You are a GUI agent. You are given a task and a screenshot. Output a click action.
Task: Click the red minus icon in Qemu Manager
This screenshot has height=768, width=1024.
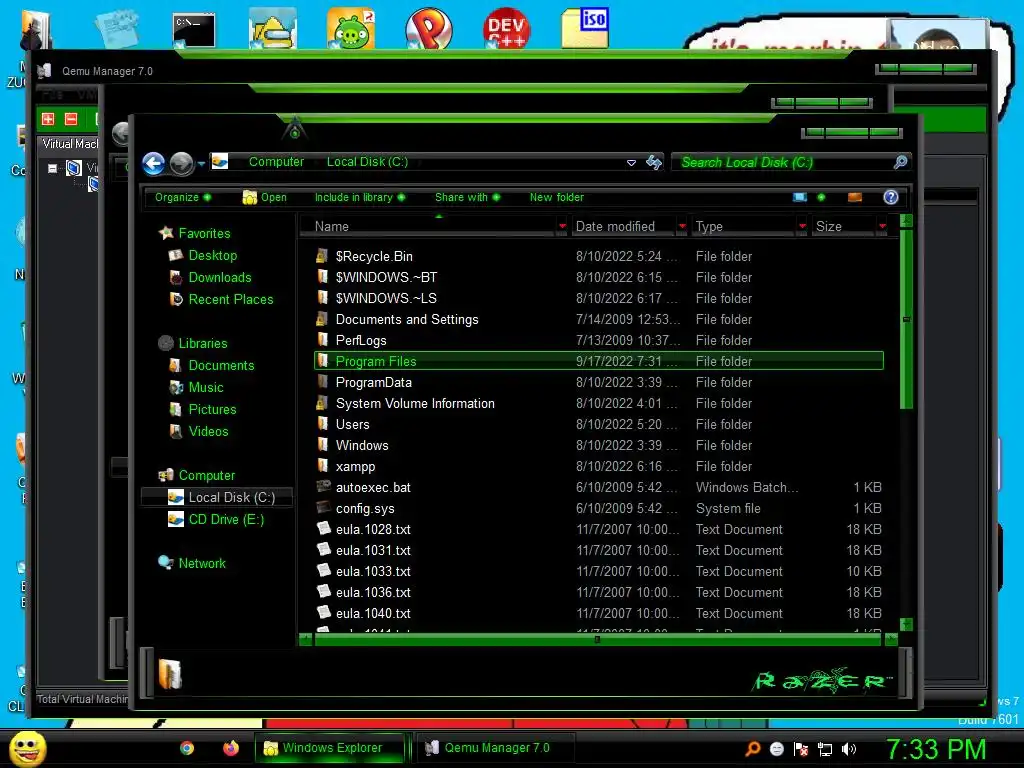[71, 119]
